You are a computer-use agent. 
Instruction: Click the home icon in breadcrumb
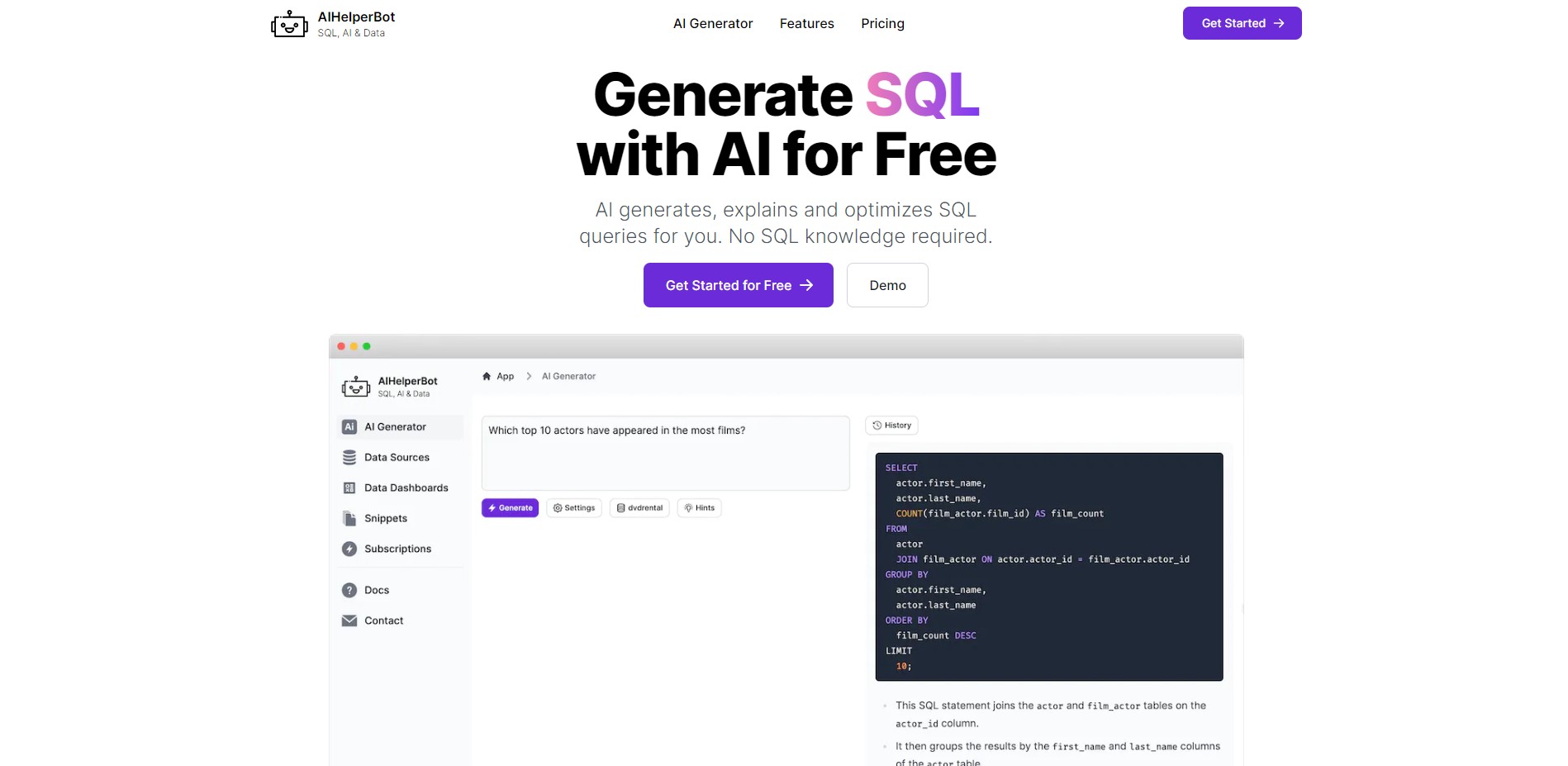(487, 376)
